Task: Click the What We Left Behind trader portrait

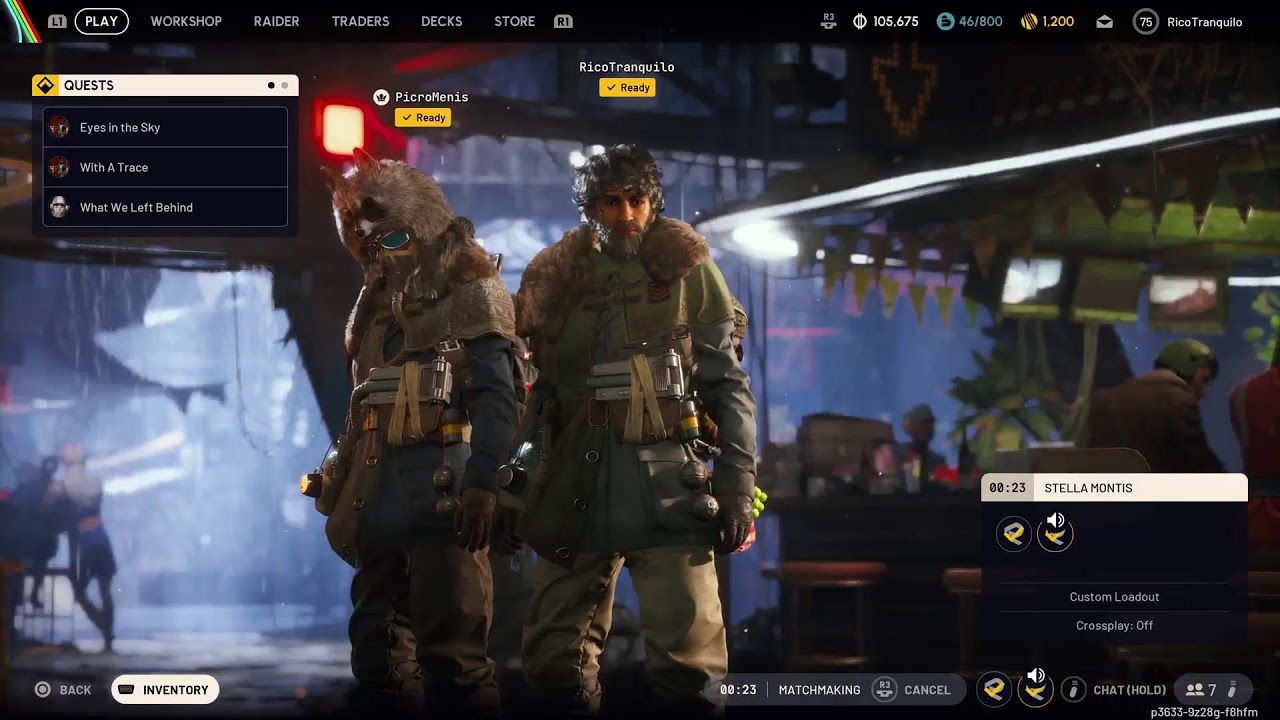Action: [x=59, y=207]
